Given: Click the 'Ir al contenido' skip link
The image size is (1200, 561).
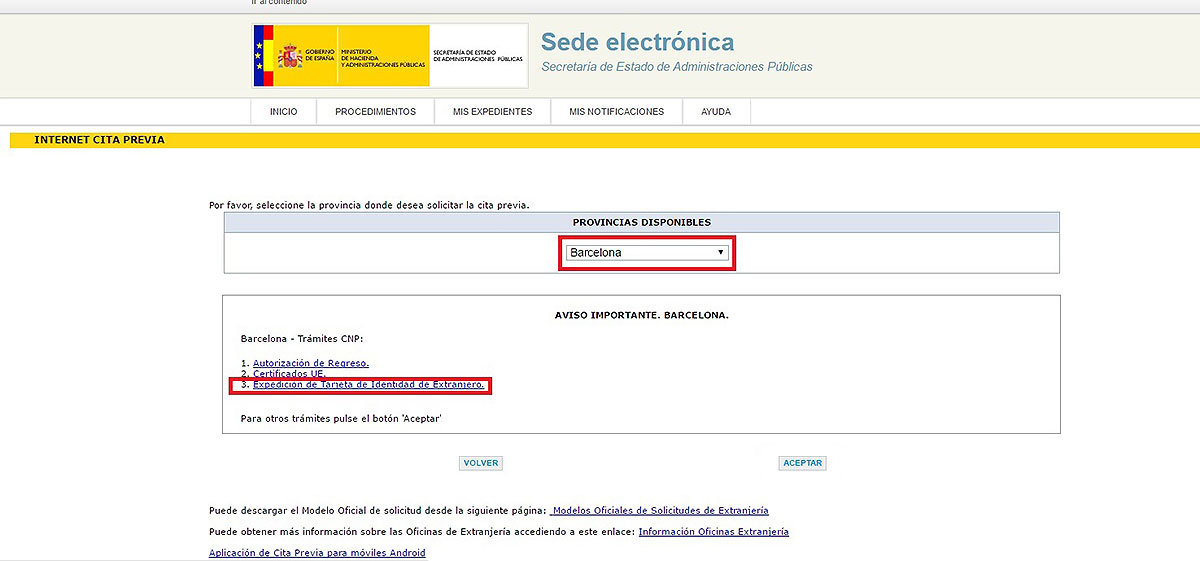Looking at the screenshot, I should (279, 3).
